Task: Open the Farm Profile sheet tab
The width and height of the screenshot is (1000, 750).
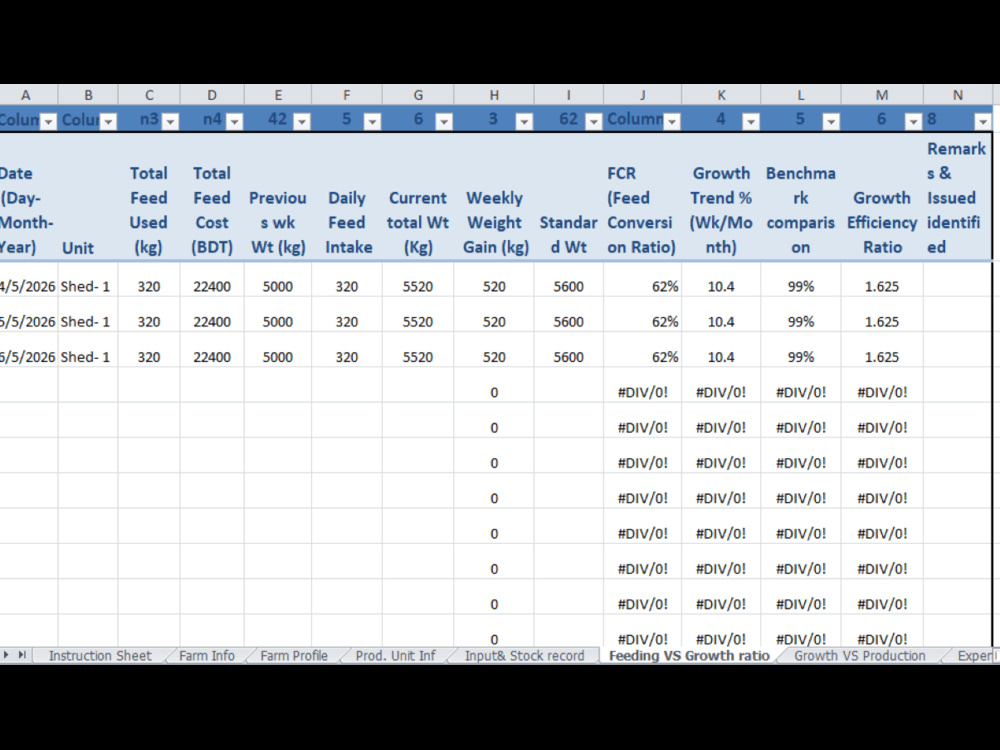Action: click(x=293, y=656)
